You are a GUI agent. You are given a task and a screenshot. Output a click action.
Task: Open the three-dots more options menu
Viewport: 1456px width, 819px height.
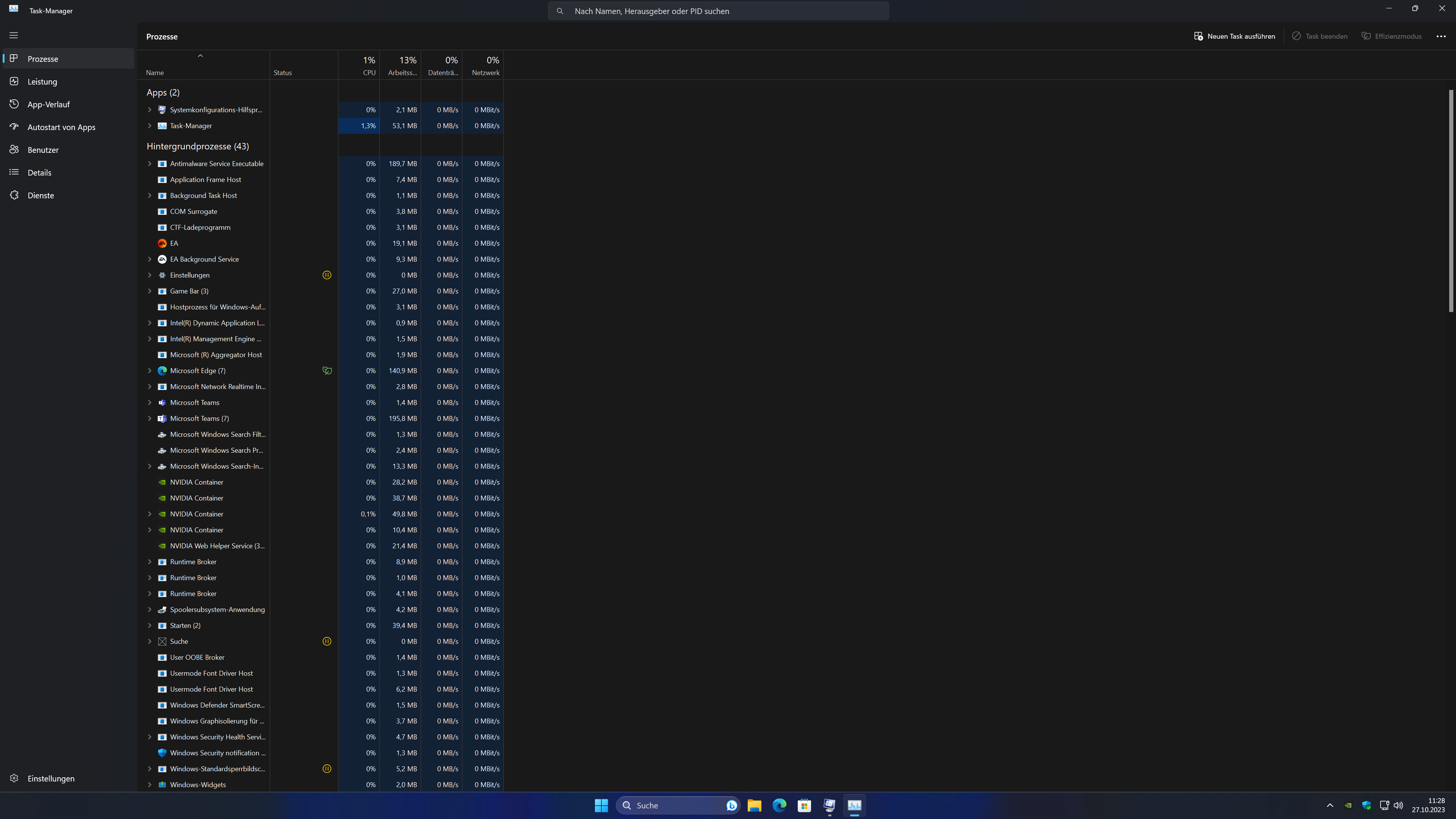1441,36
